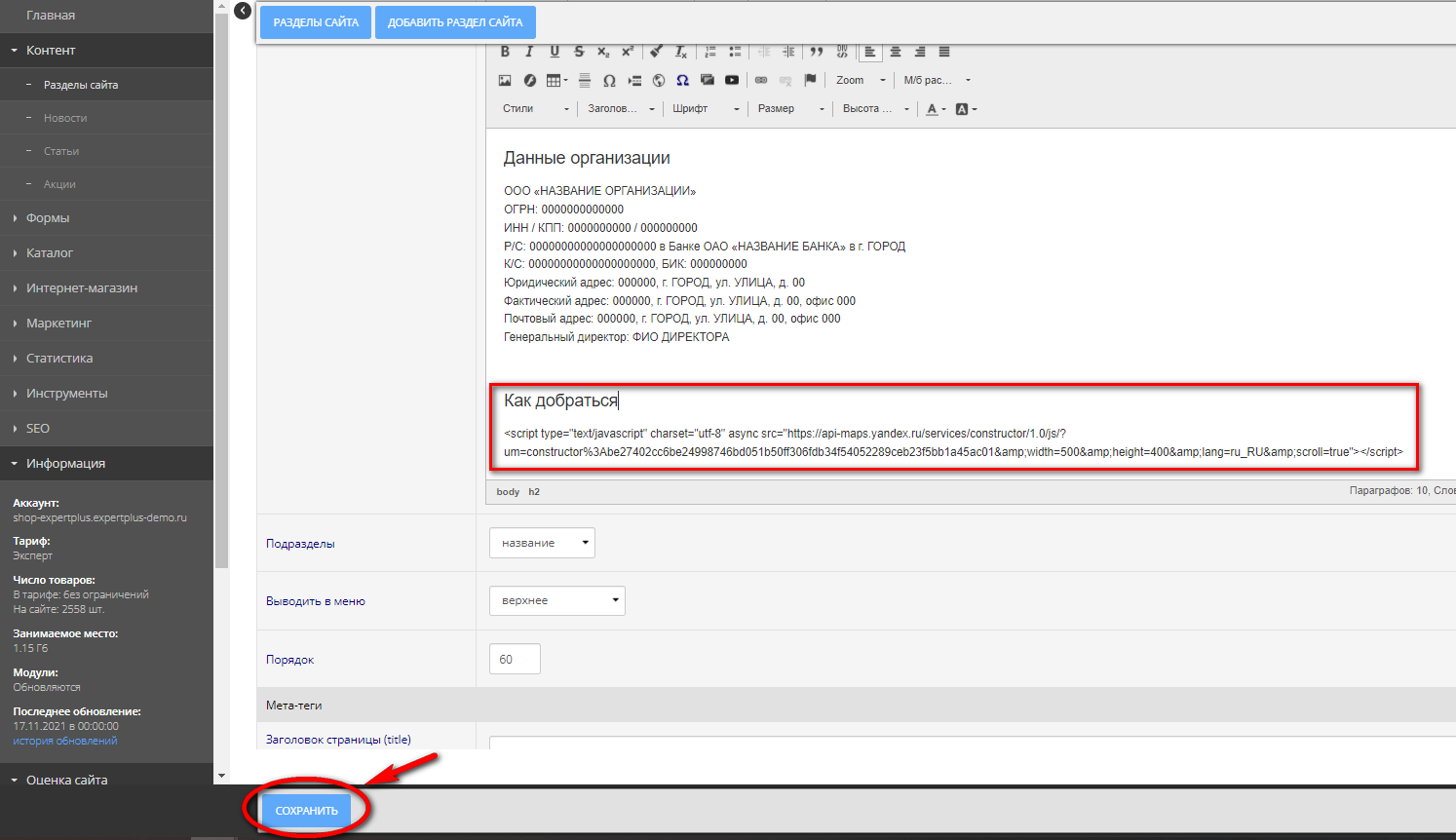This screenshot has width=1456, height=840.
Task: Toggle bold formatting in the editor
Action: 505,52
